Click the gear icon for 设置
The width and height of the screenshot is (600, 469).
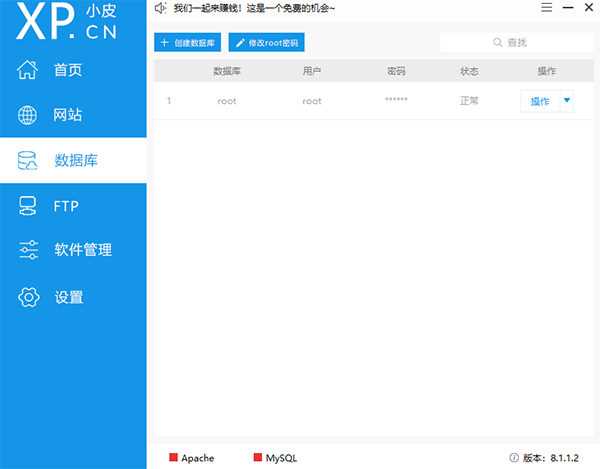pyautogui.click(x=29, y=297)
